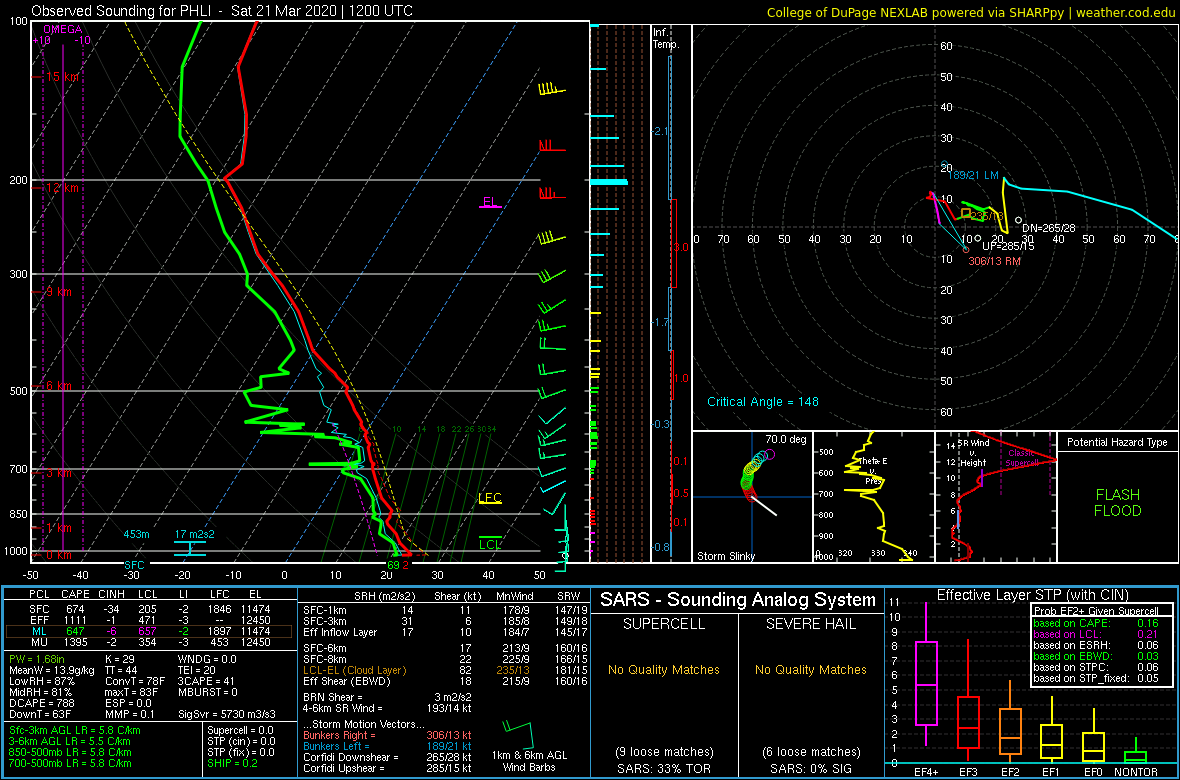The height and width of the screenshot is (780, 1180).
Task: Click the Corfidi Downshear vector line
Action: [x=387, y=756]
